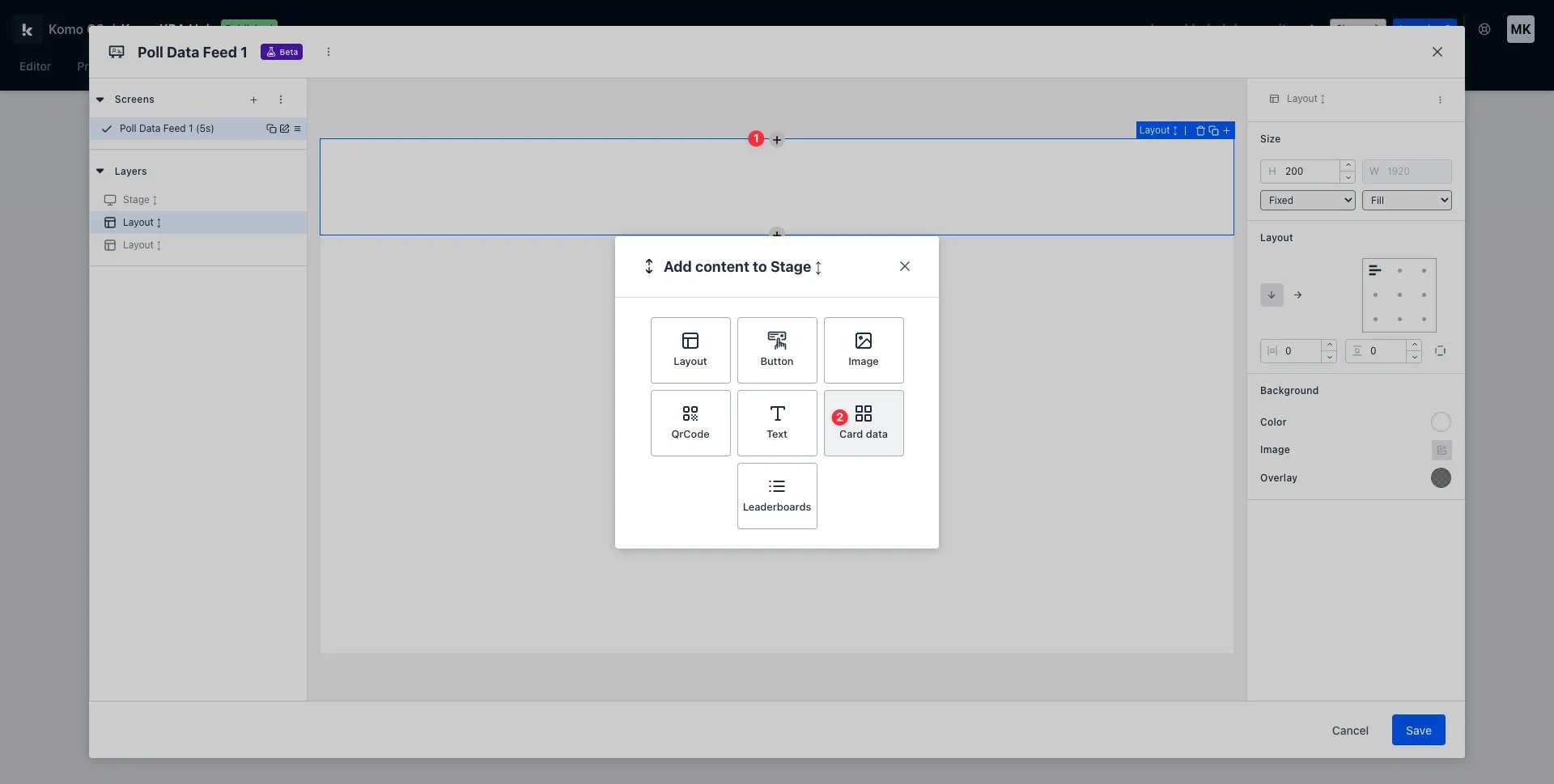Pick the Overlay color swatch
Viewport: 1554px width, 784px height.
click(x=1441, y=477)
